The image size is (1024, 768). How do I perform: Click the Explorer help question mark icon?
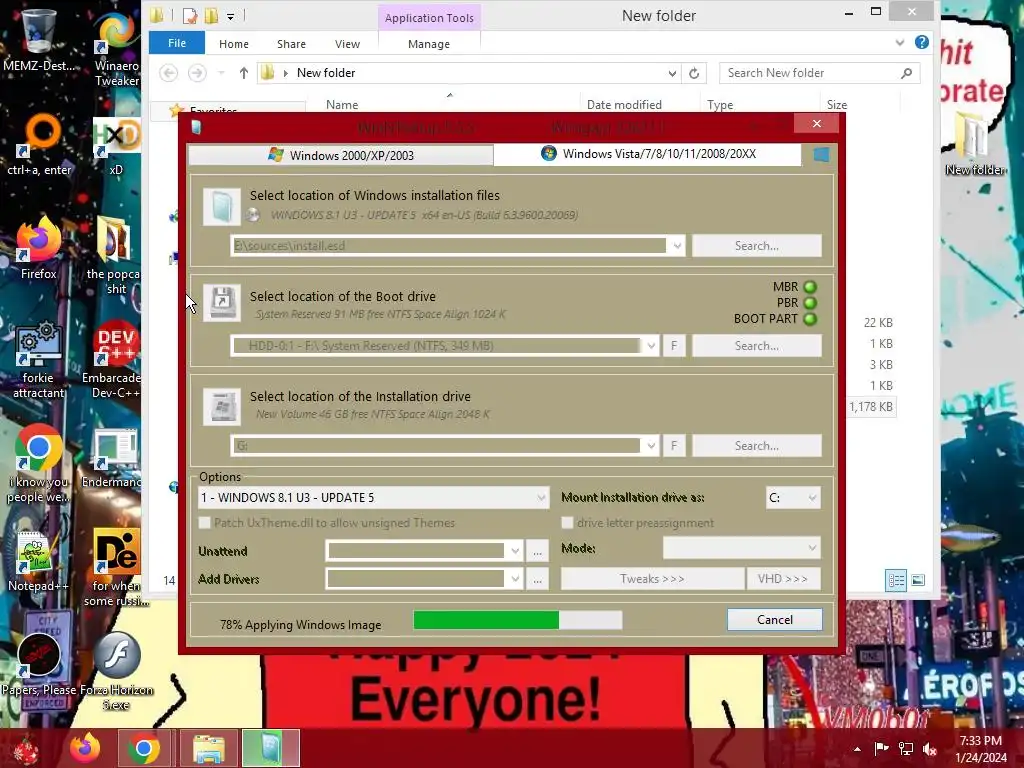(x=921, y=42)
